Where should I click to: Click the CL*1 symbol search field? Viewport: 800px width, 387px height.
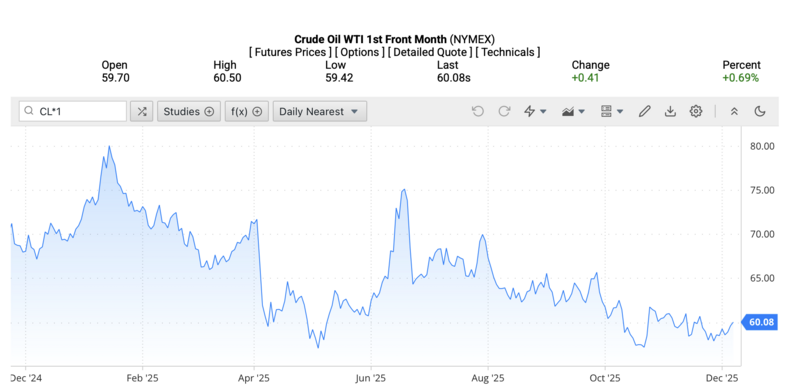coord(73,111)
